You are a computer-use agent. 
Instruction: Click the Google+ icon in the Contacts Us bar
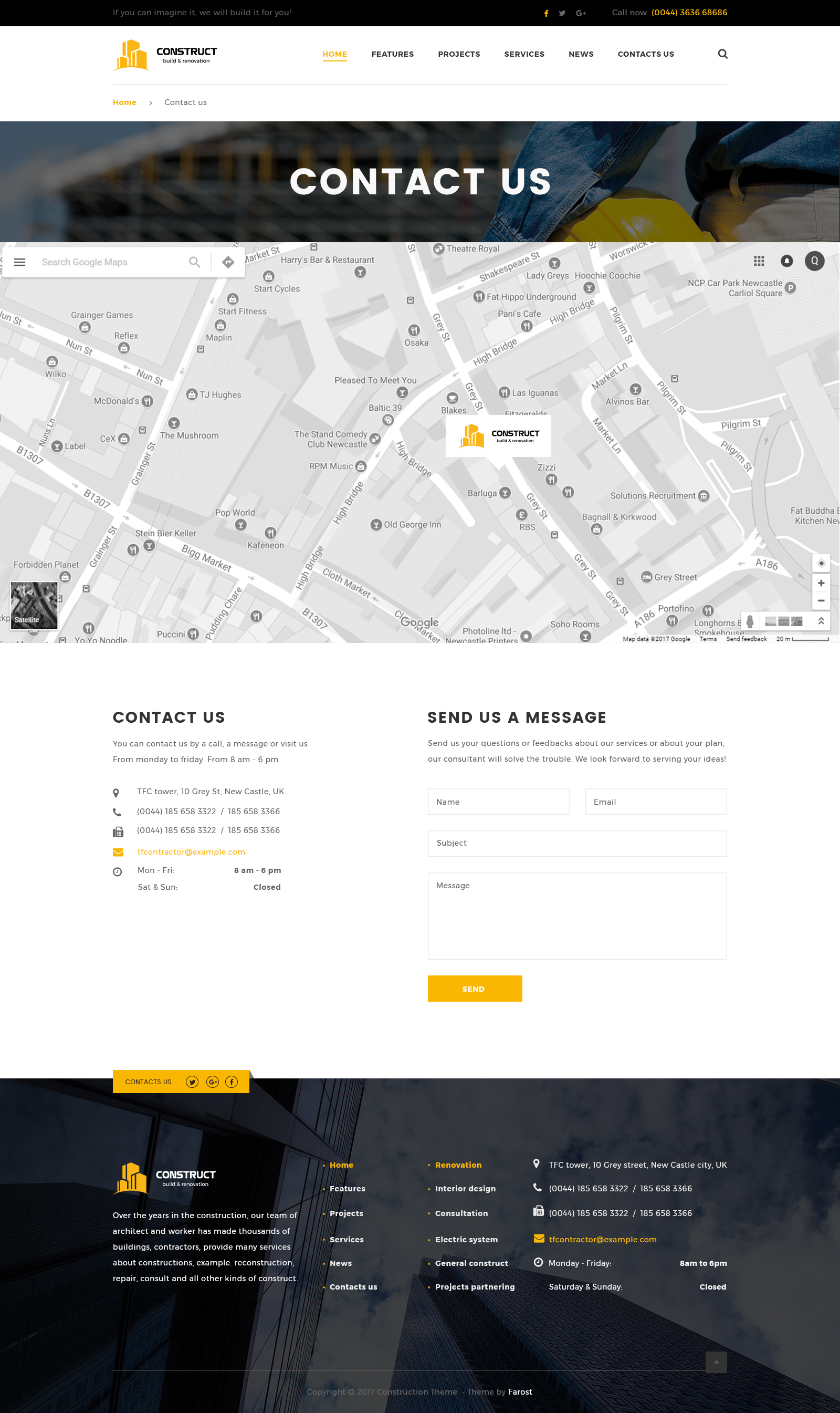[x=212, y=1082]
